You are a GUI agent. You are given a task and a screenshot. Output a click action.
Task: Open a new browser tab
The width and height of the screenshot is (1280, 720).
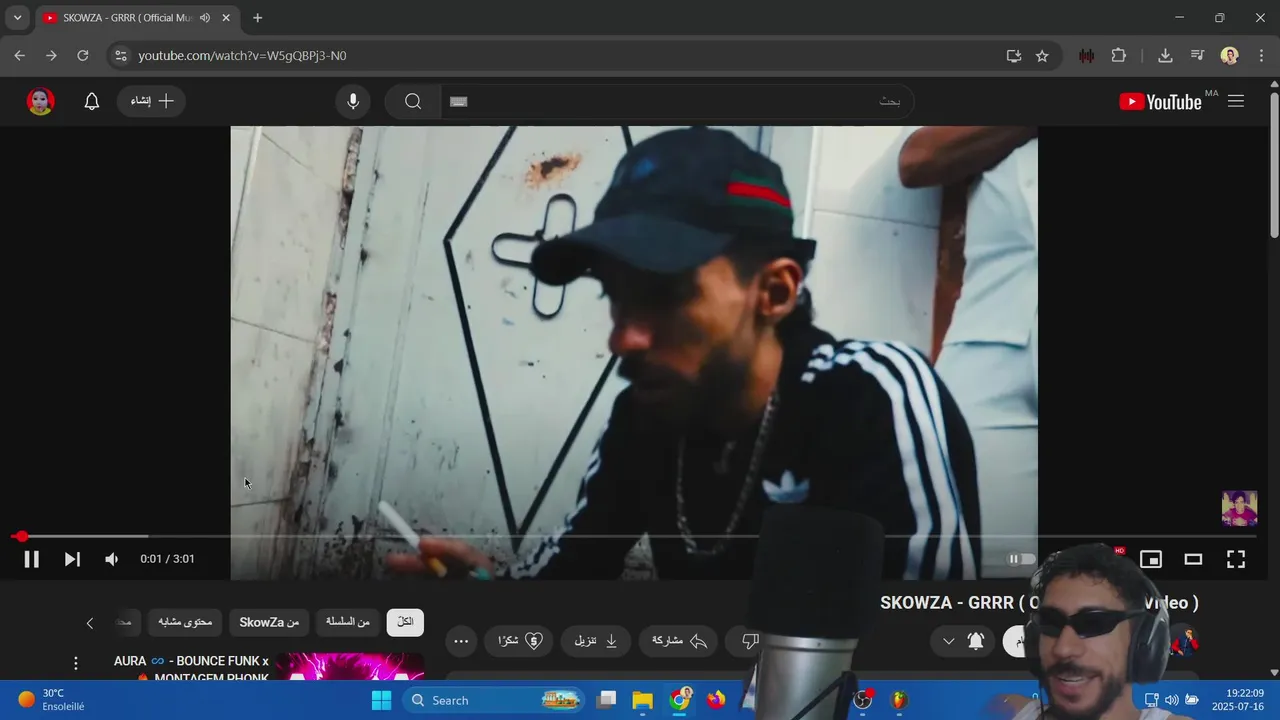click(258, 18)
